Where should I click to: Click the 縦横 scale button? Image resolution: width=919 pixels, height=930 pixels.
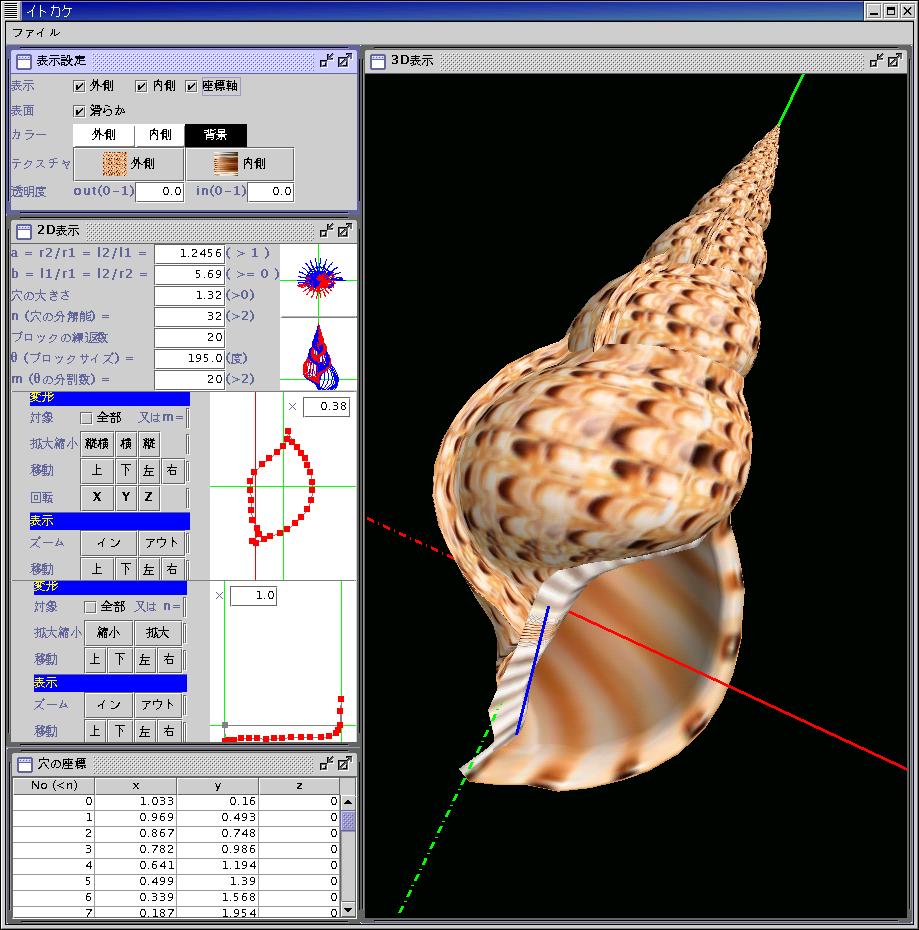[96, 443]
